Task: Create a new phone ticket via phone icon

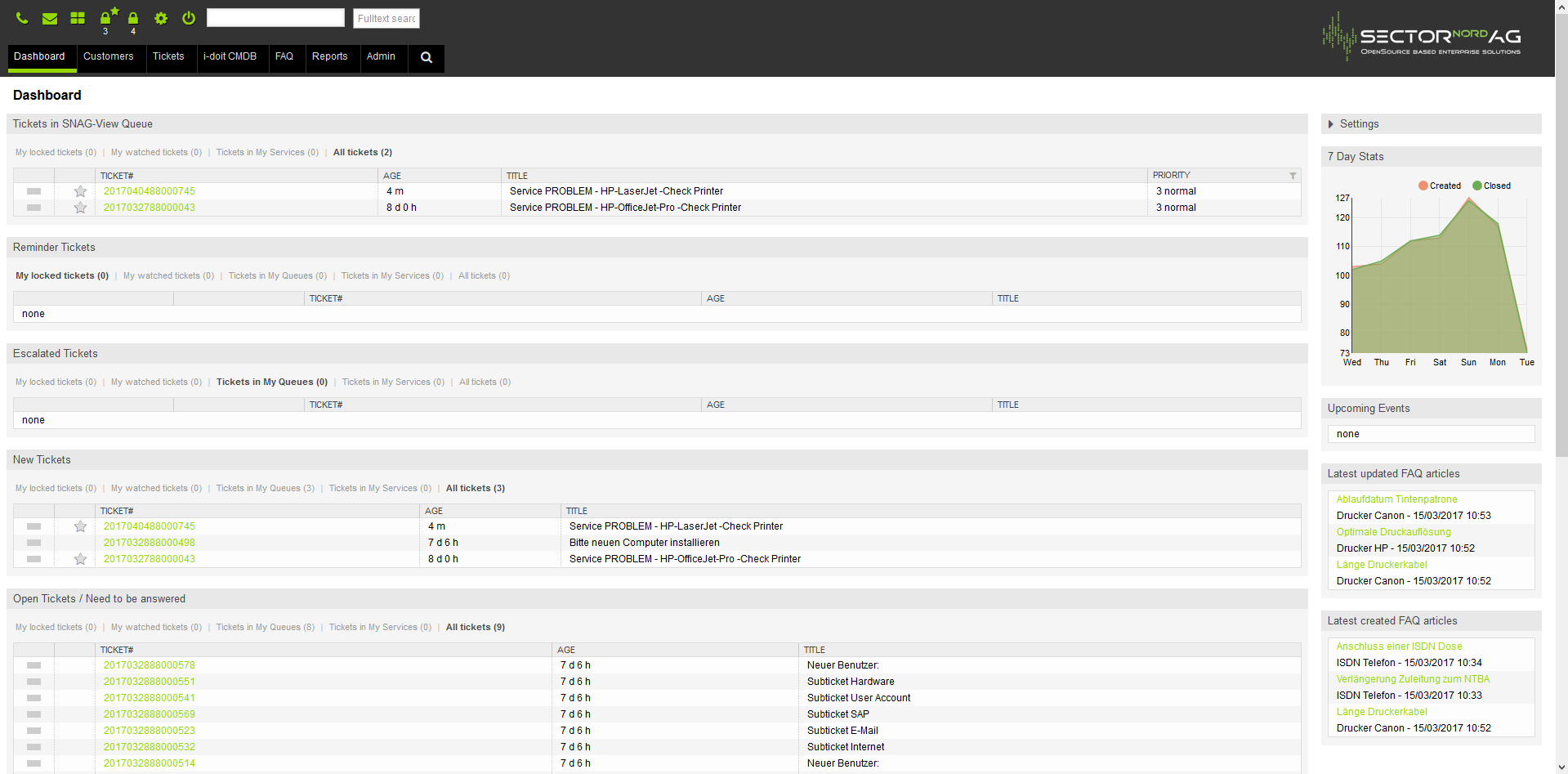Action: pos(22,18)
